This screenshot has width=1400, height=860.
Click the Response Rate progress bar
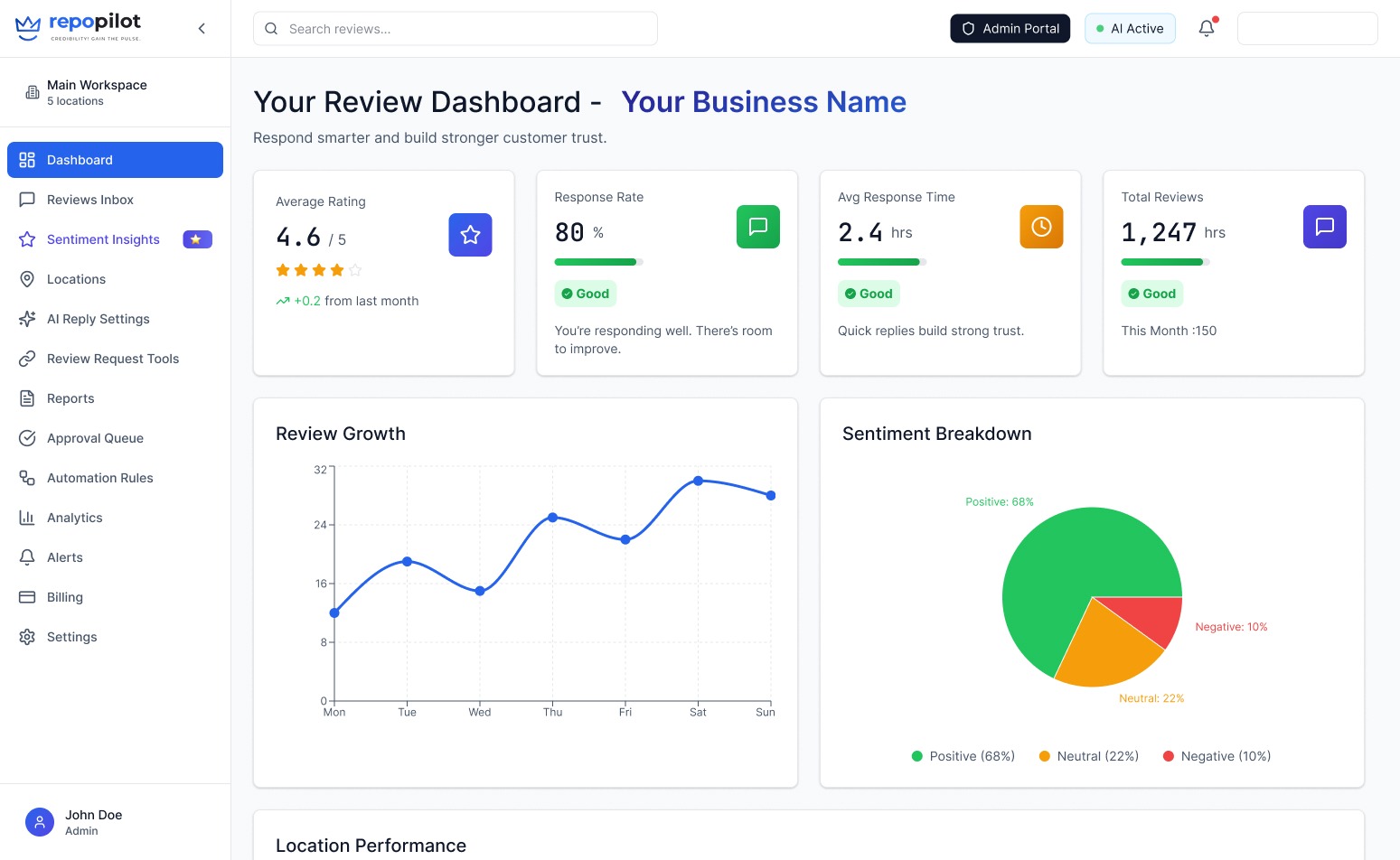[x=597, y=262]
